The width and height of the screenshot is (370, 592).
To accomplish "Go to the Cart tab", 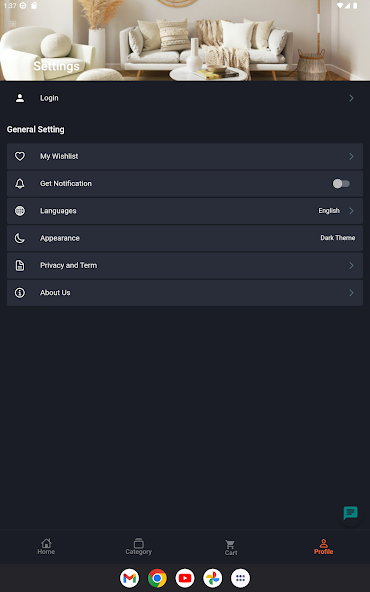I will (x=231, y=547).
